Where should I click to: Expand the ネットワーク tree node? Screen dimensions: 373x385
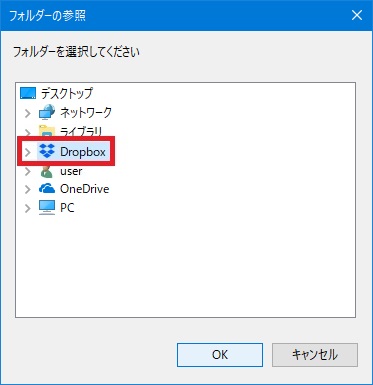point(28,113)
